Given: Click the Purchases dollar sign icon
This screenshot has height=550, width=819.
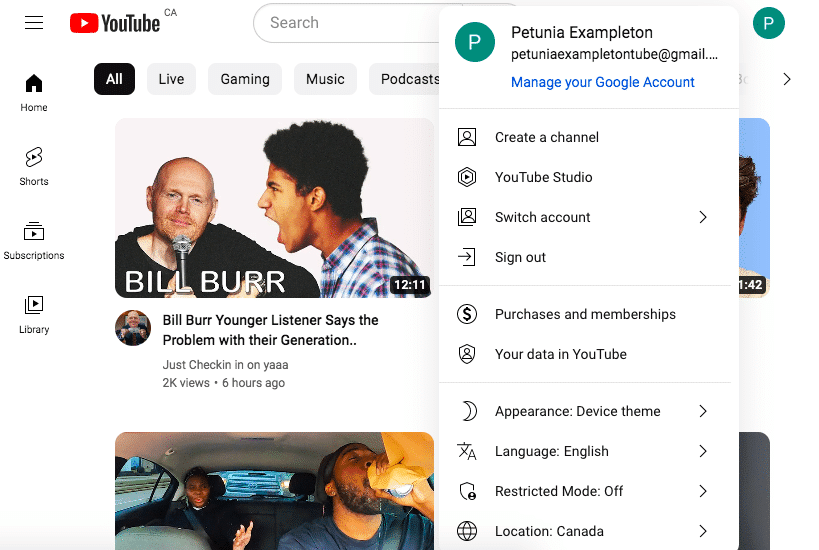Looking at the screenshot, I should point(466,314).
